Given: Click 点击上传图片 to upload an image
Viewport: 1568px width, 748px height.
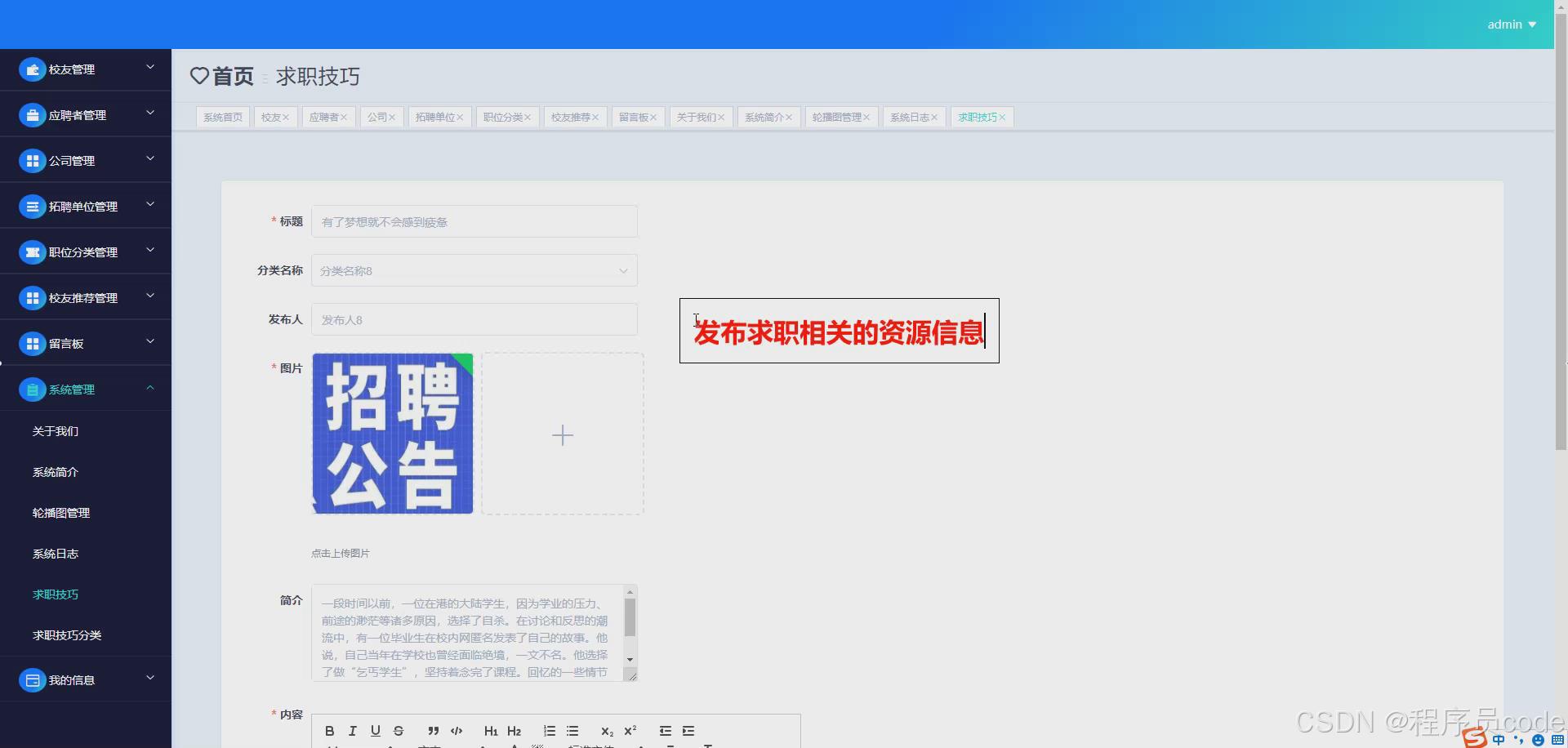Looking at the screenshot, I should tap(340, 553).
